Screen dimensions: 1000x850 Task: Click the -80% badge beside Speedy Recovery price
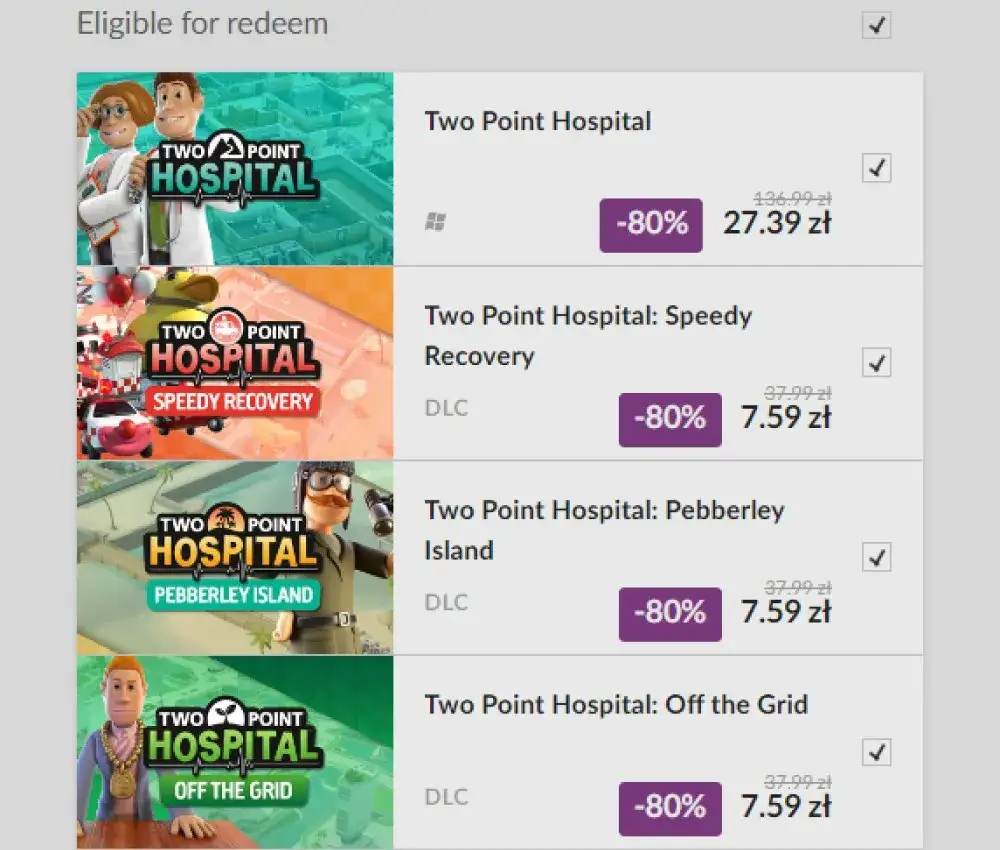pos(669,419)
